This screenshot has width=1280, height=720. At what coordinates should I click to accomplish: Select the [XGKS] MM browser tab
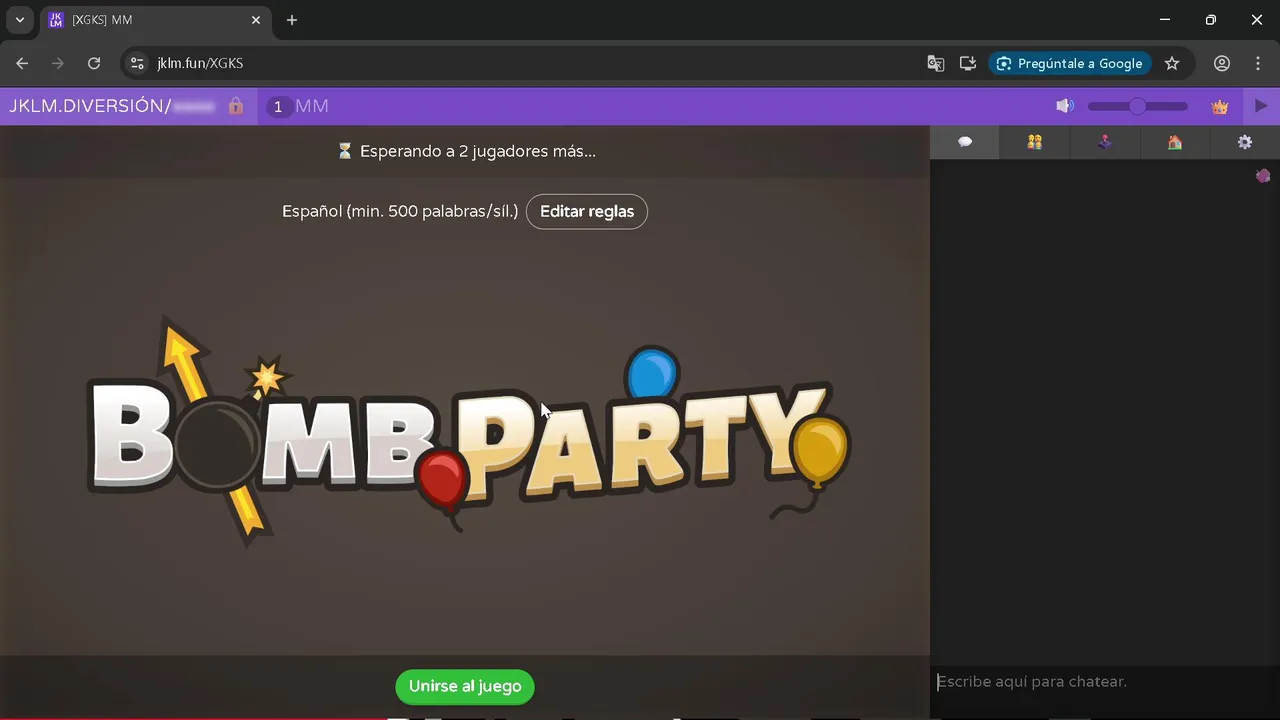coord(155,20)
